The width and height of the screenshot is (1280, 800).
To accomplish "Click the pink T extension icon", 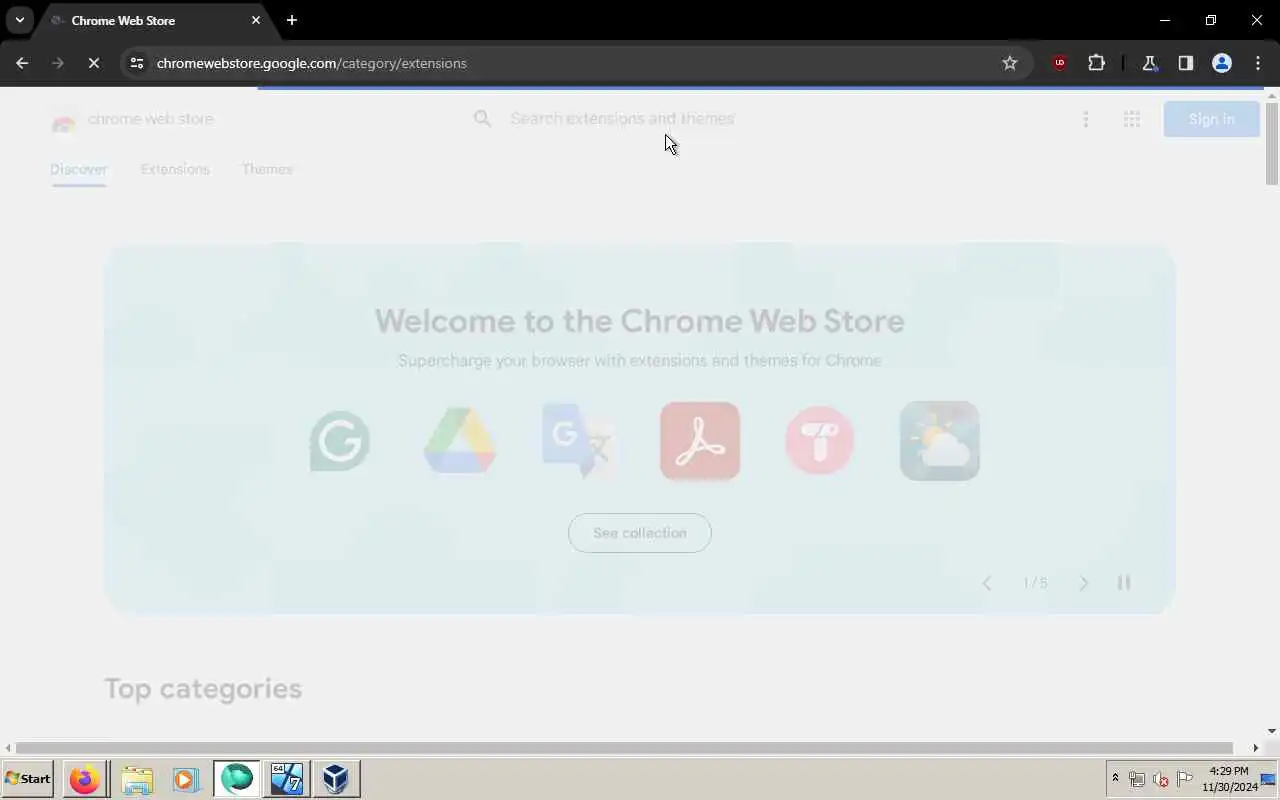I will [x=819, y=441].
